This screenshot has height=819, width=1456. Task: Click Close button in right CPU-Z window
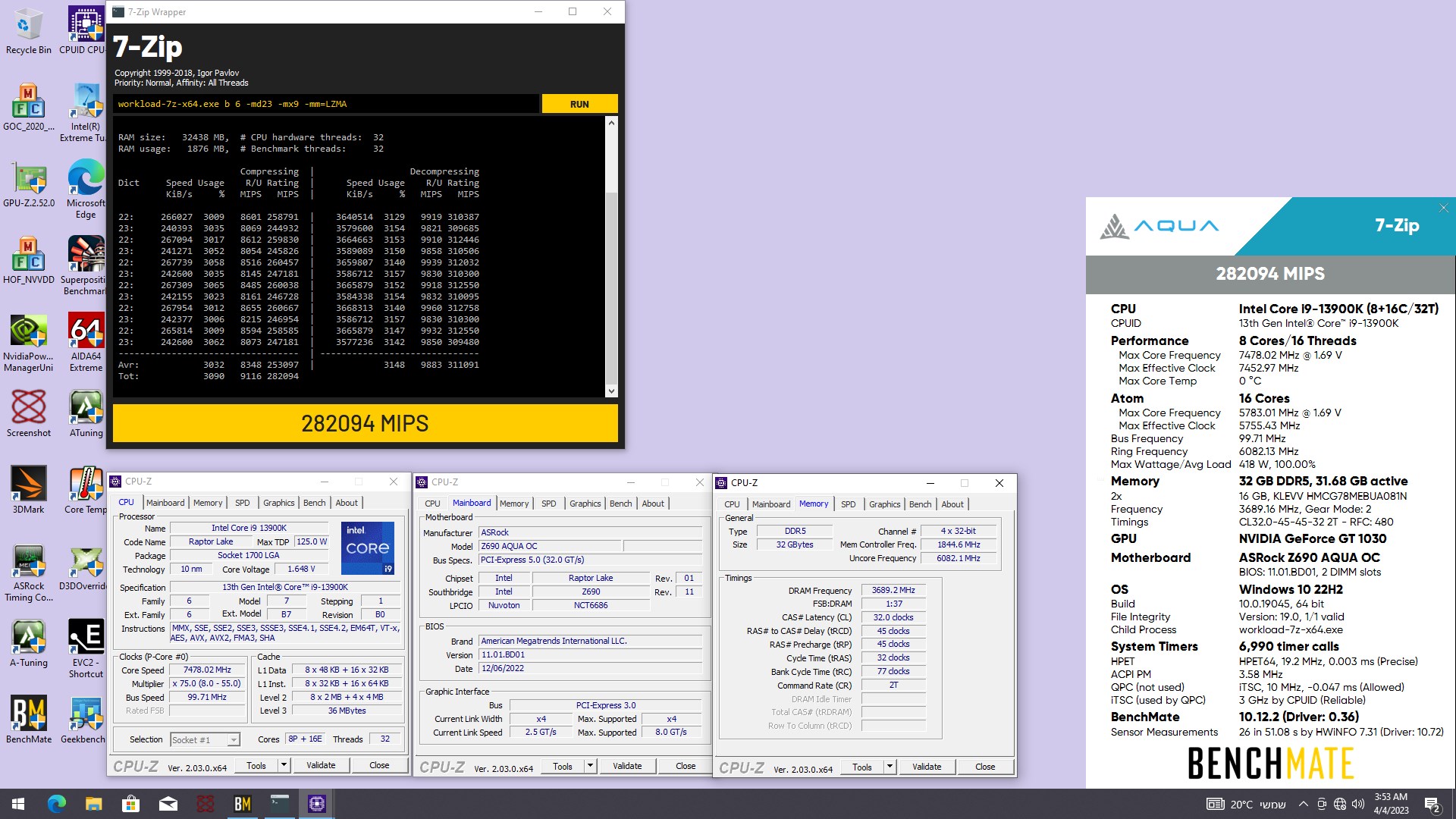click(985, 767)
